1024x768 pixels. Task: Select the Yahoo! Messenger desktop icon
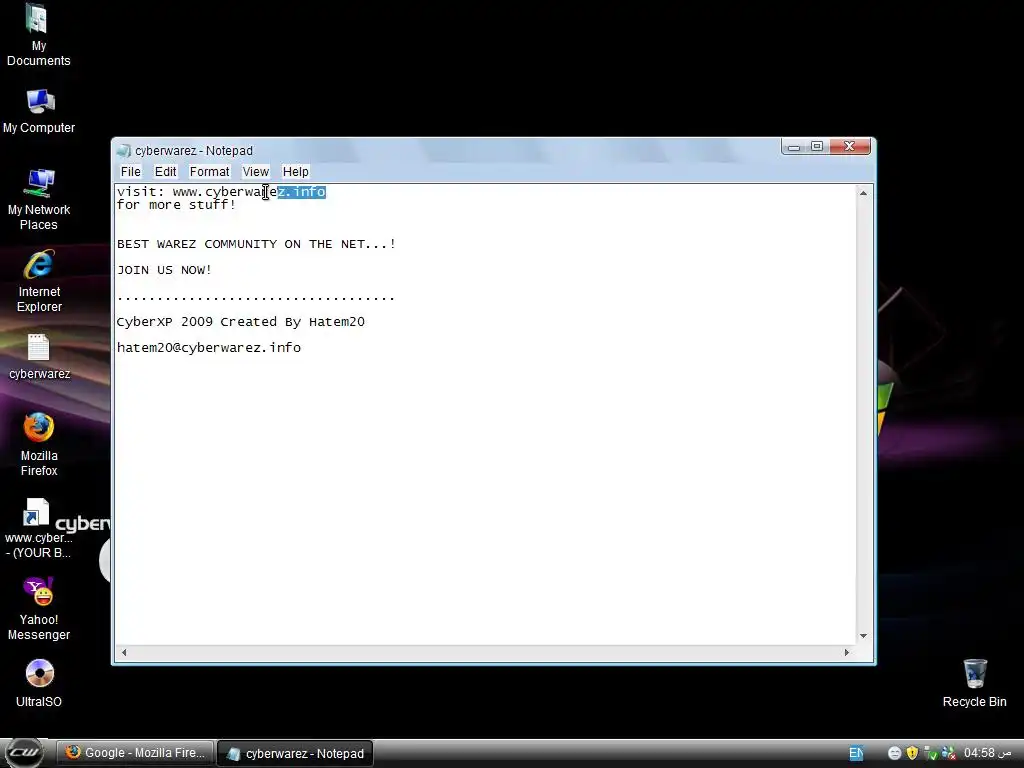[39, 609]
